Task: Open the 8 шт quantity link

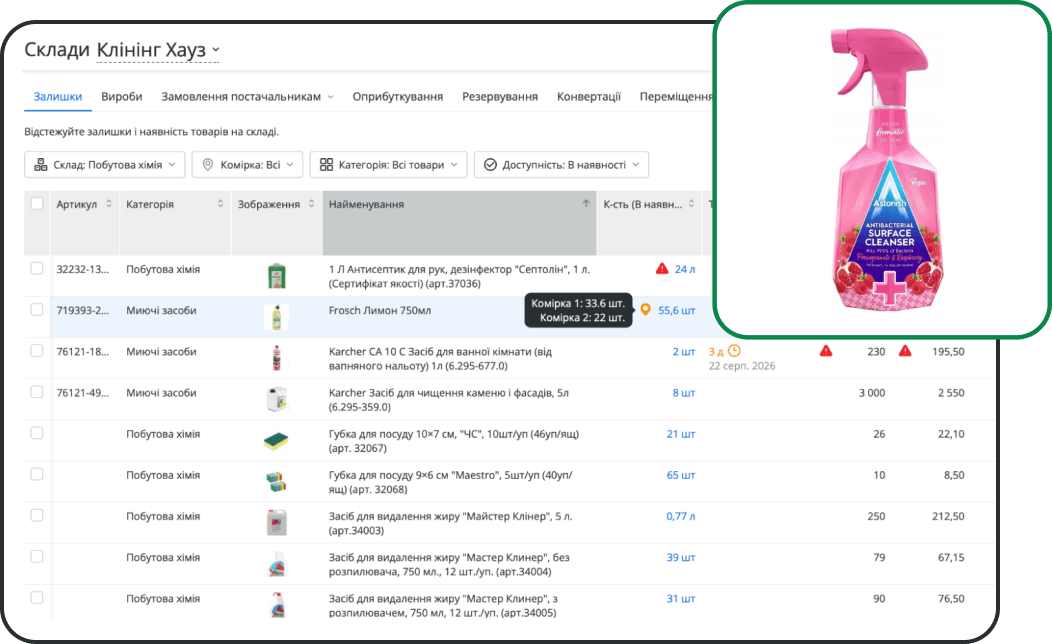Action: pyautogui.click(x=684, y=392)
